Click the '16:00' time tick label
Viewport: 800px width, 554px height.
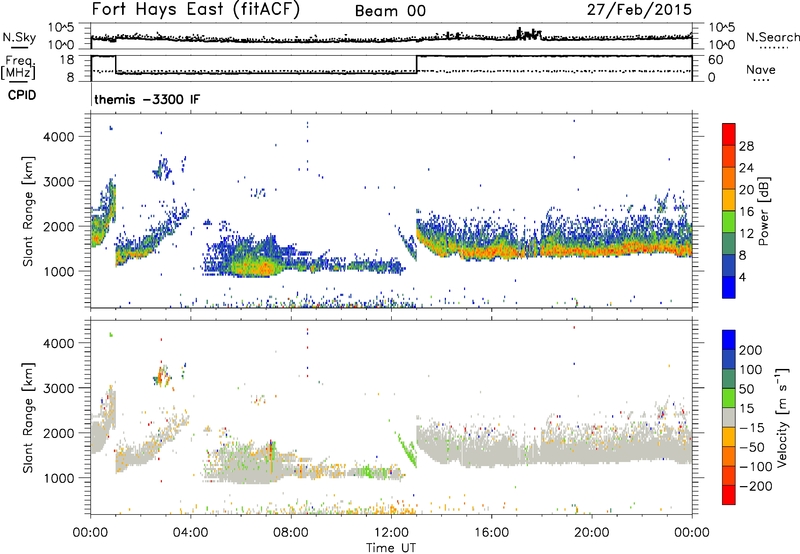(491, 533)
